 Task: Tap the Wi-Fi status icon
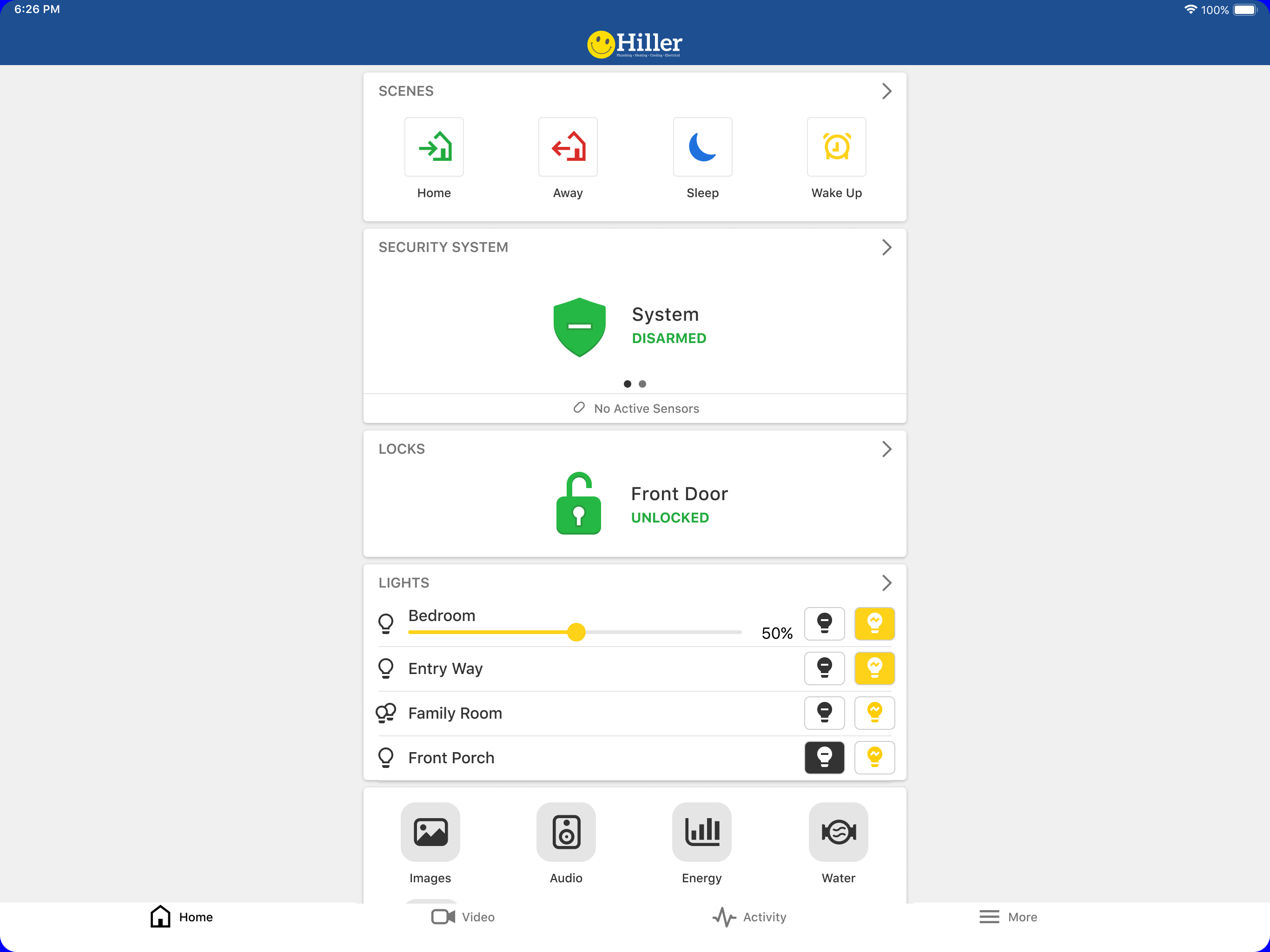[x=1191, y=10]
